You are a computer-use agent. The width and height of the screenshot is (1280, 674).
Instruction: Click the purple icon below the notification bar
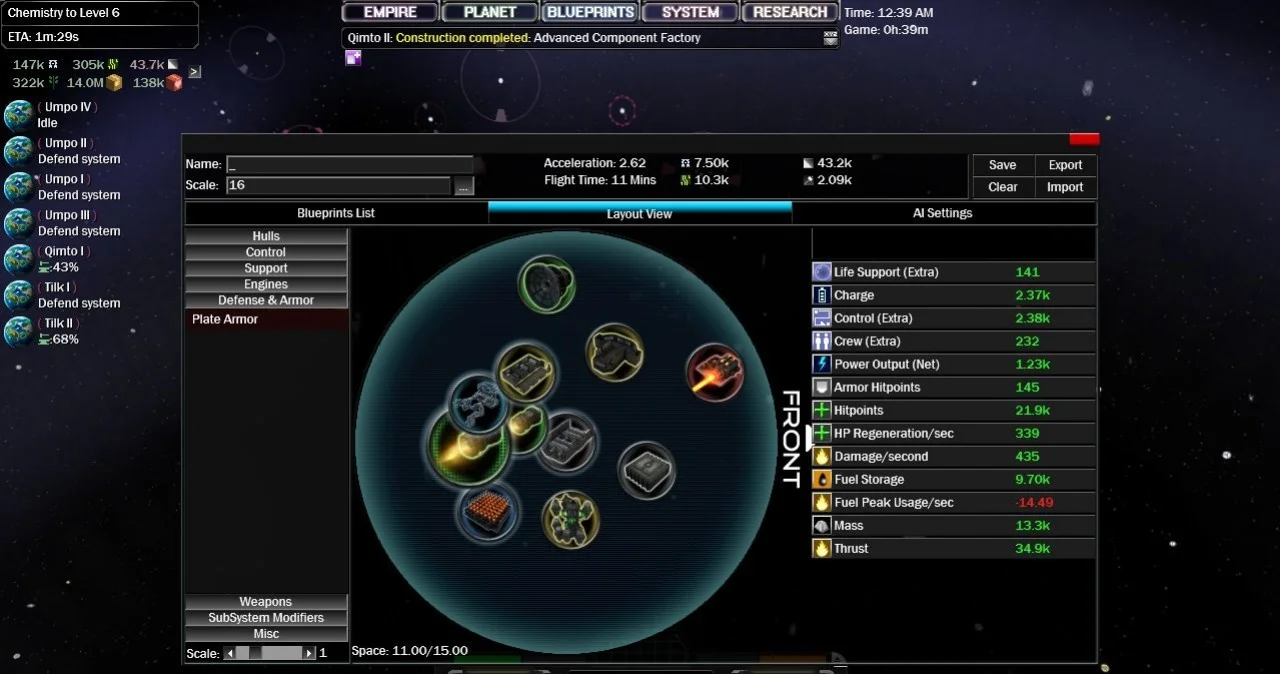[x=353, y=58]
